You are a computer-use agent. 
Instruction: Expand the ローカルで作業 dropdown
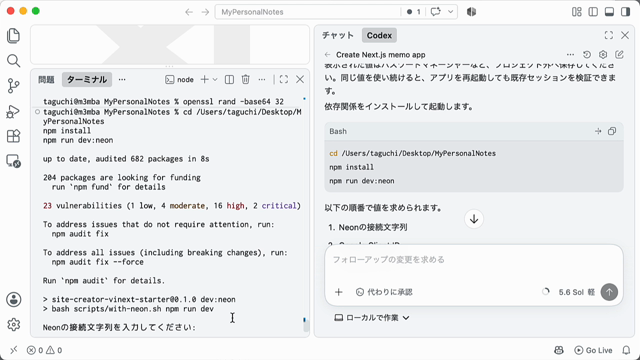point(372,318)
